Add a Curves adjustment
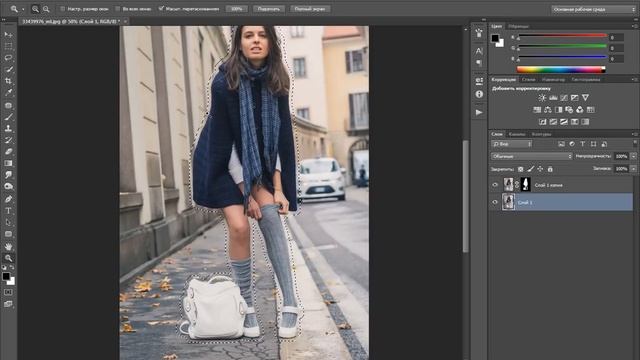 [x=564, y=98]
